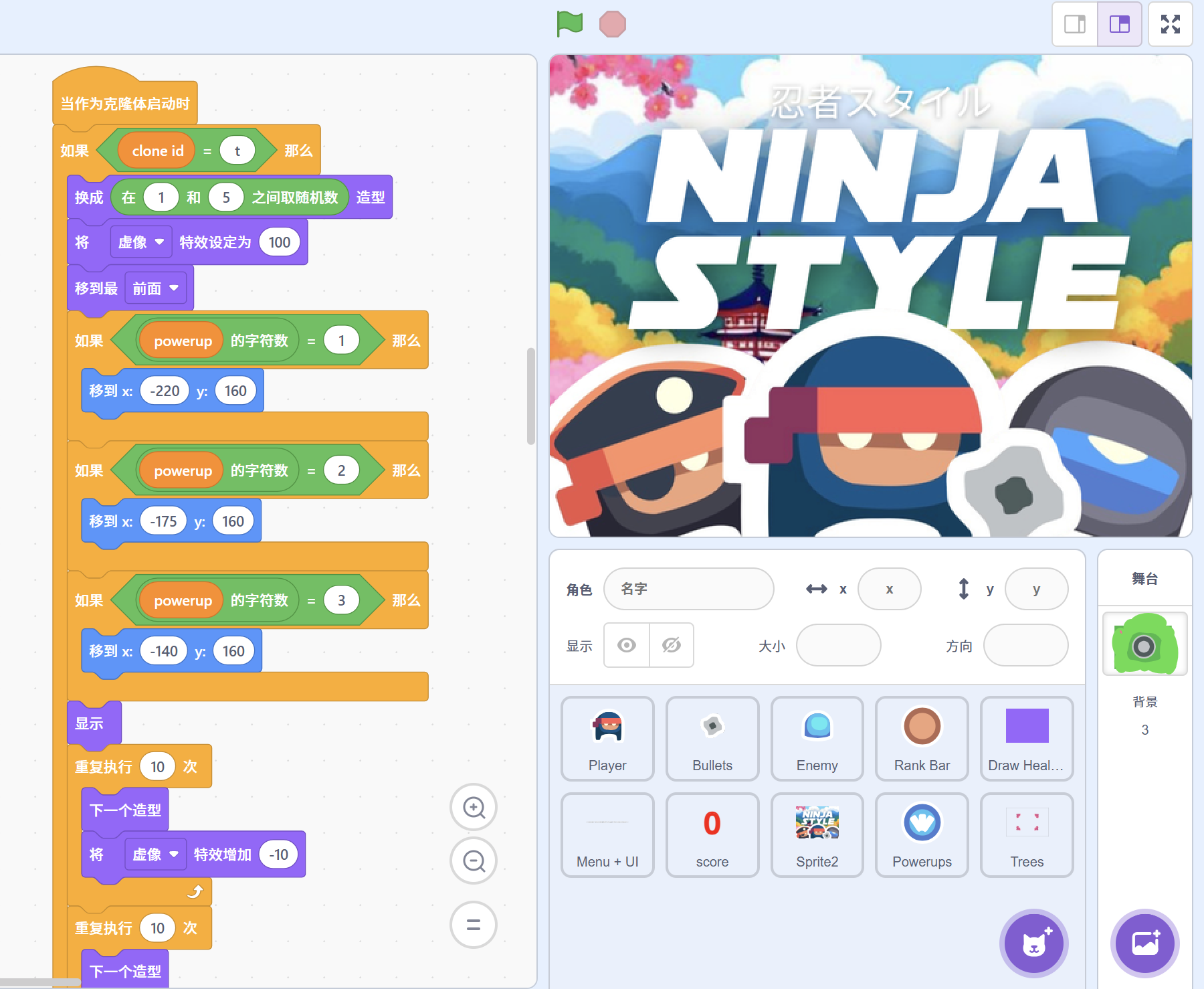The width and height of the screenshot is (1204, 989).
Task: Click the x value -175 field
Action: (x=163, y=521)
